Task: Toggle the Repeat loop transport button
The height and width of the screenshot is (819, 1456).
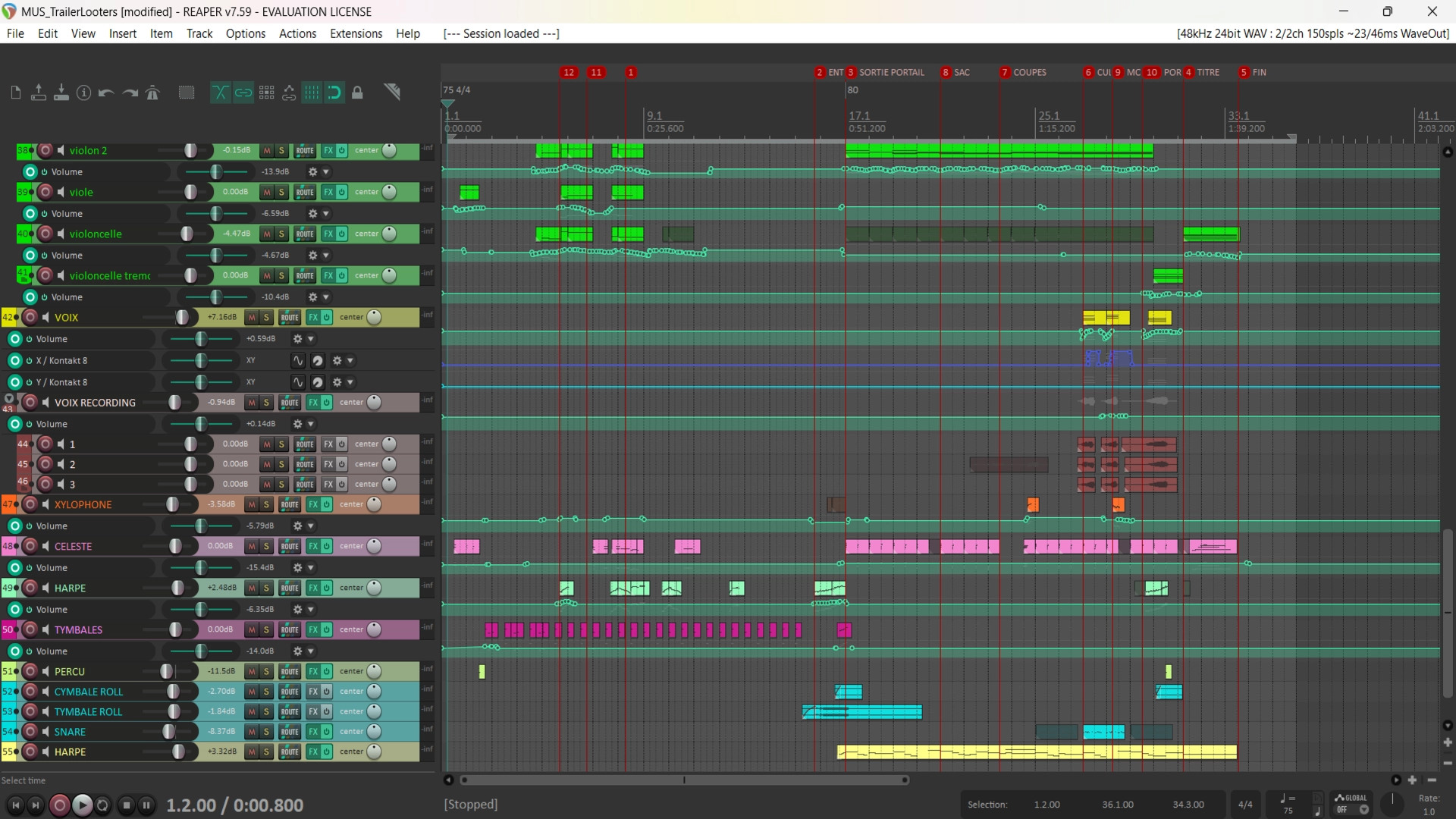Action: [102, 805]
